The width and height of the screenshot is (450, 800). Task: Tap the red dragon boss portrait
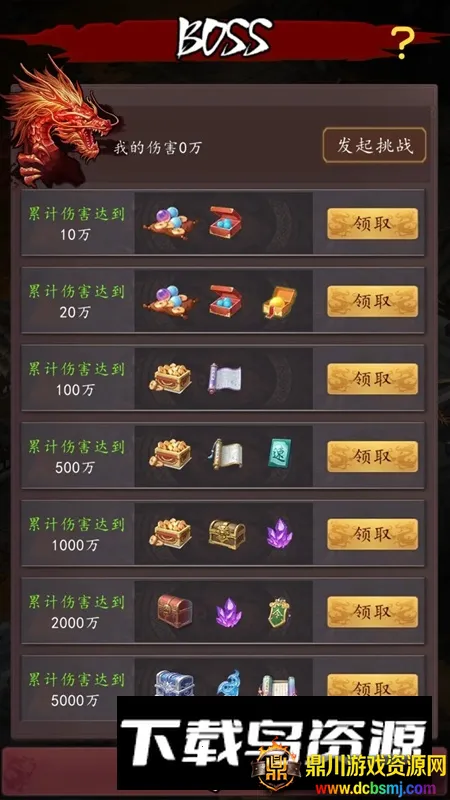tap(59, 122)
